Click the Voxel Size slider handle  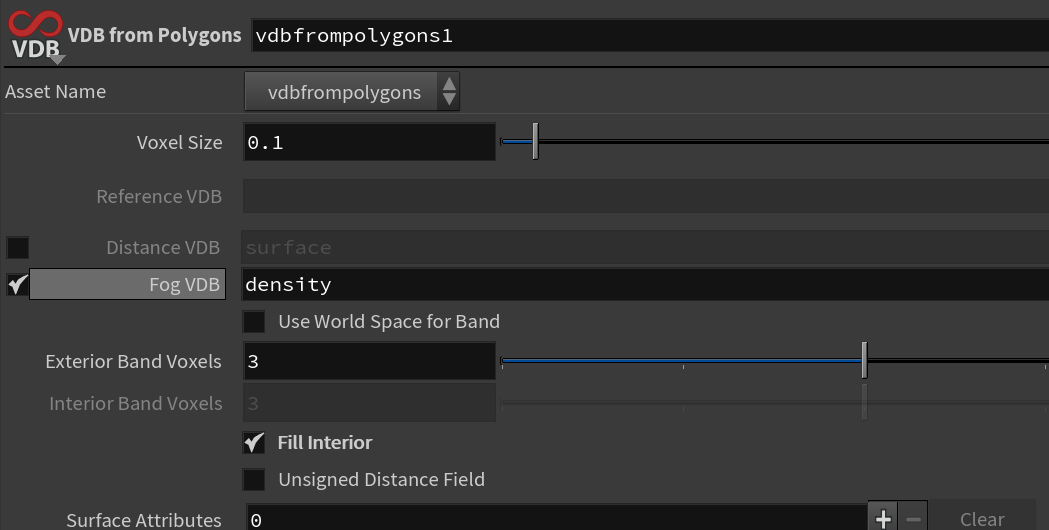click(x=535, y=141)
